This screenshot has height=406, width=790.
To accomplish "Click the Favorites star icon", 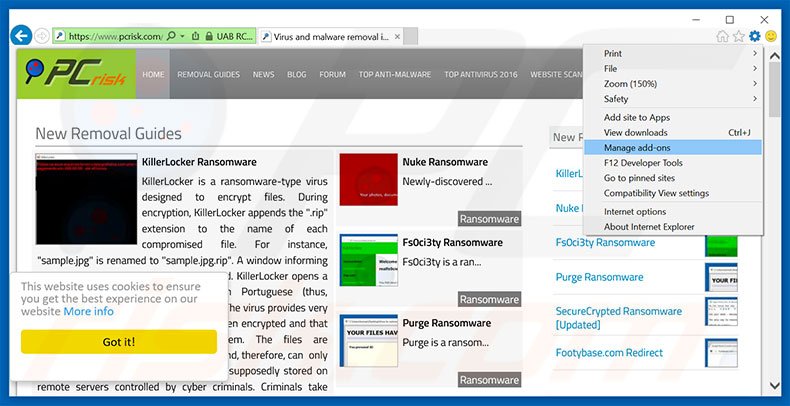I will click(x=739, y=36).
